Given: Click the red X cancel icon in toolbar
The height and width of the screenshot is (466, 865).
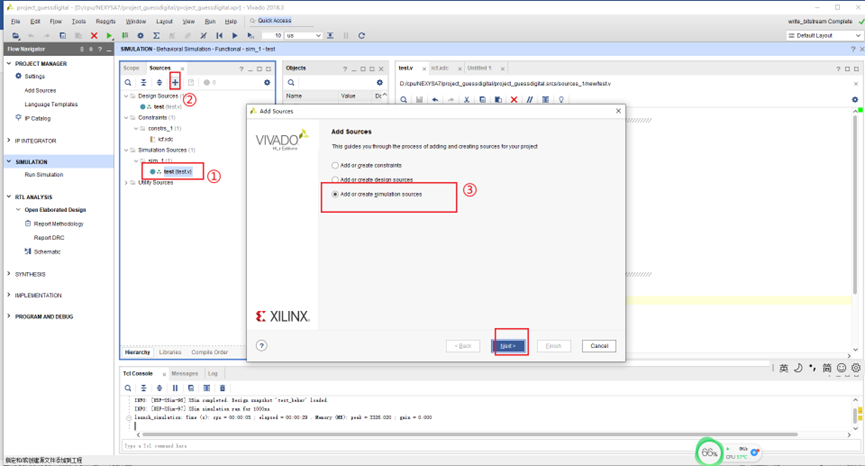Looking at the screenshot, I should click(94, 36).
